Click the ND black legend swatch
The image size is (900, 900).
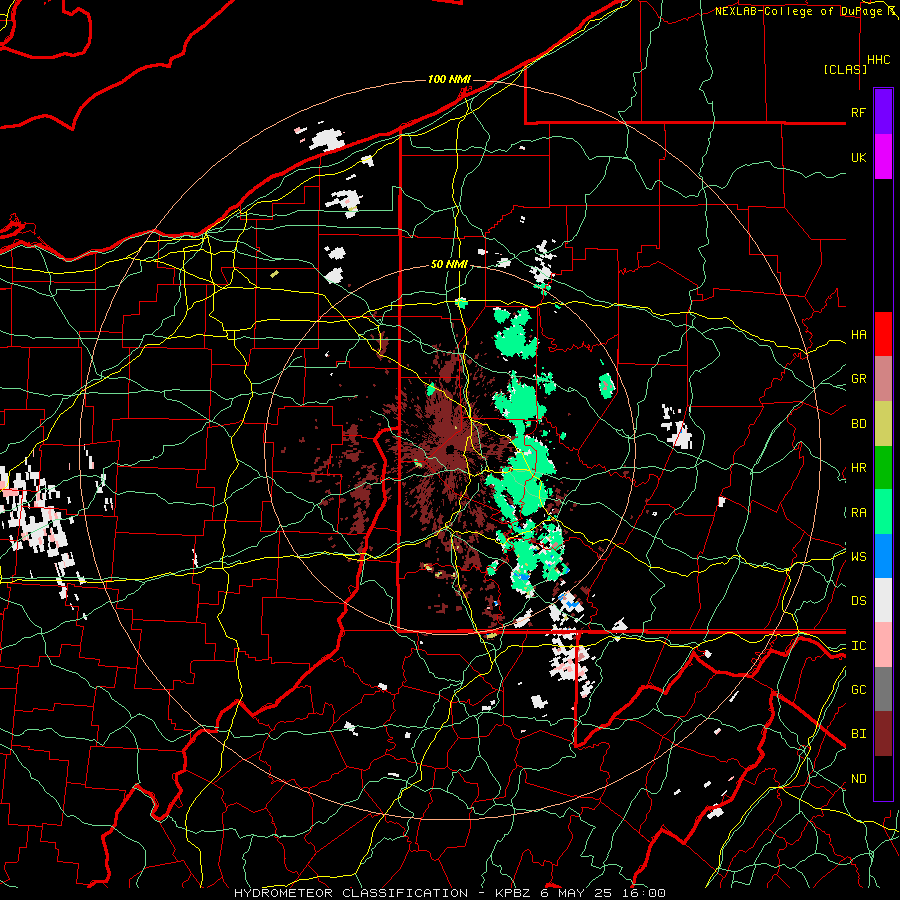pyautogui.click(x=883, y=778)
